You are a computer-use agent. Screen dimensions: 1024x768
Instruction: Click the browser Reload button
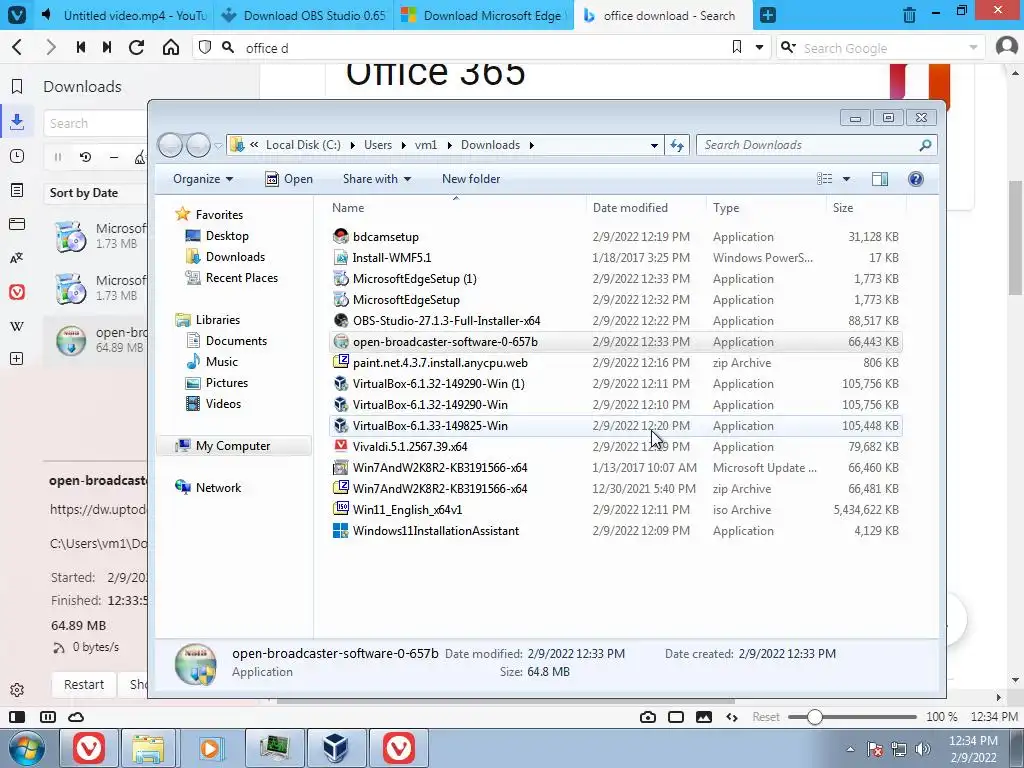pos(136,47)
